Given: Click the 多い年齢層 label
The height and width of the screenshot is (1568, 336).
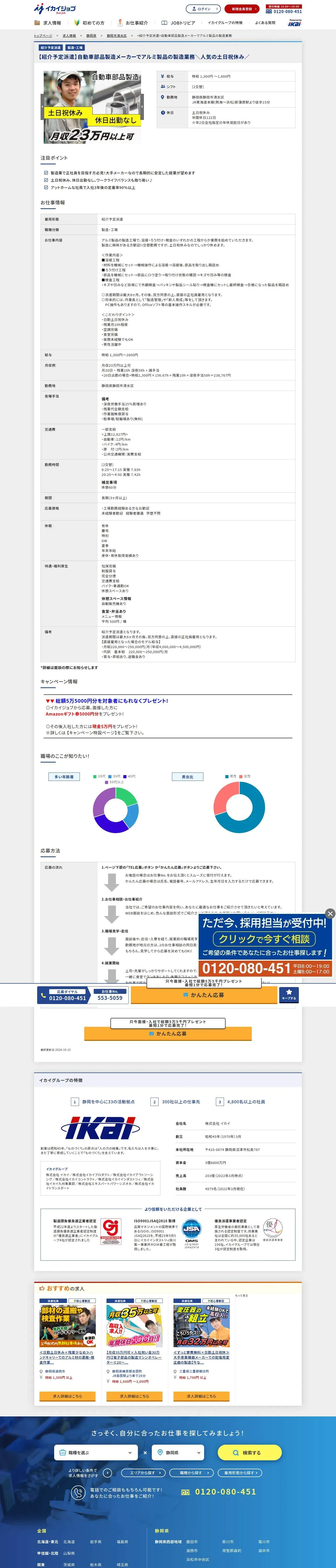Looking at the screenshot, I should pos(64,777).
